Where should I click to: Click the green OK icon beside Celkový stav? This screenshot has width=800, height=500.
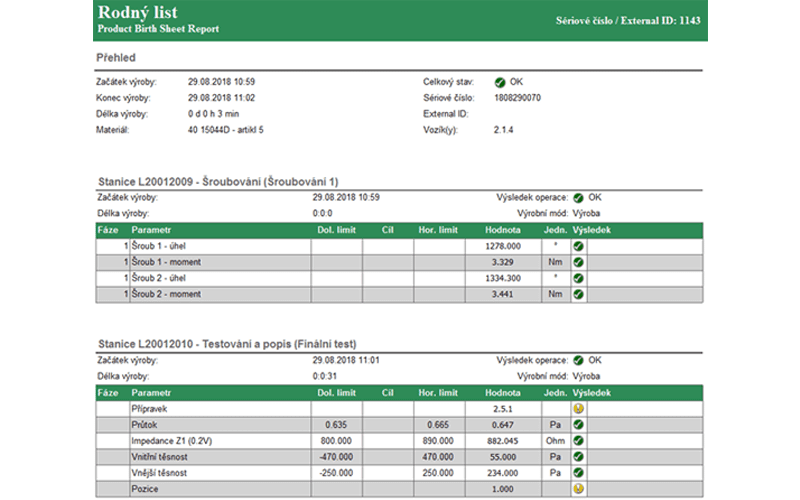[x=500, y=82]
